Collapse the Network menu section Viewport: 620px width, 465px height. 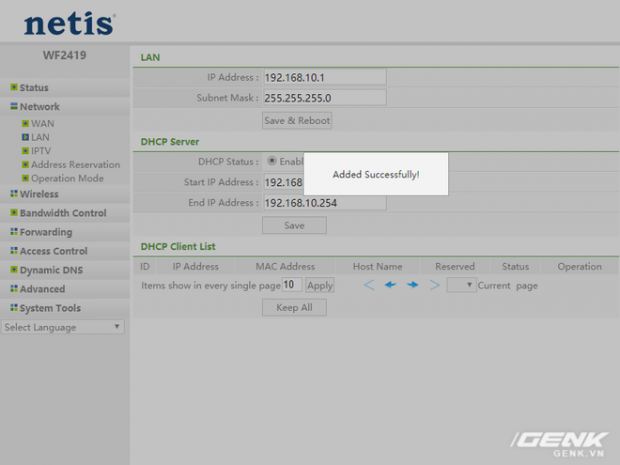coord(39,107)
